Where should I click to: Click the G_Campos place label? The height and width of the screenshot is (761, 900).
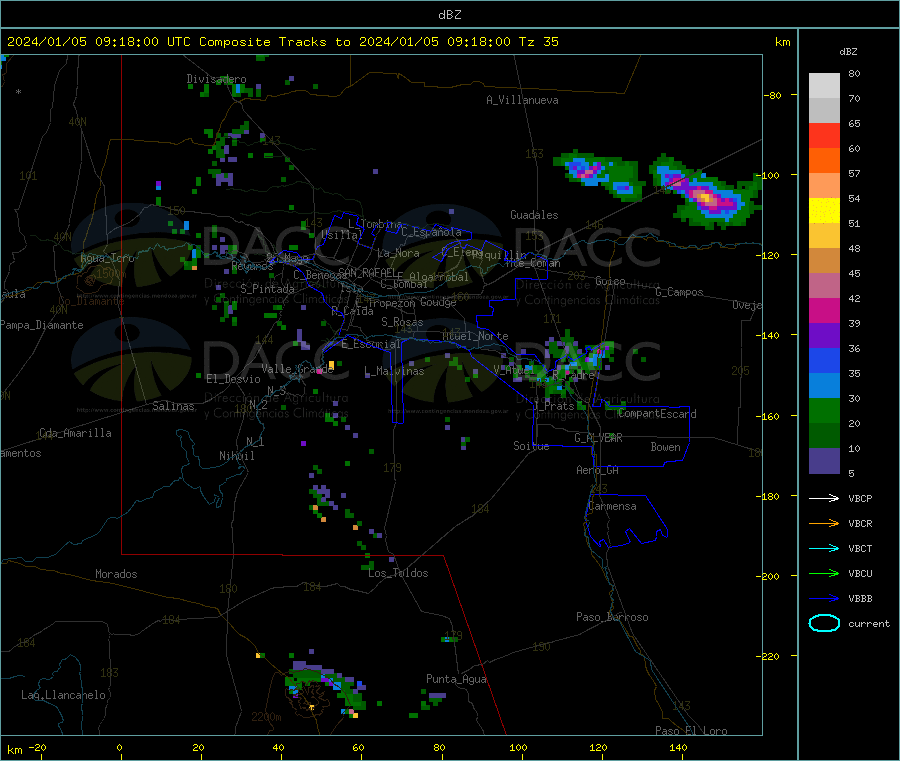(679, 292)
